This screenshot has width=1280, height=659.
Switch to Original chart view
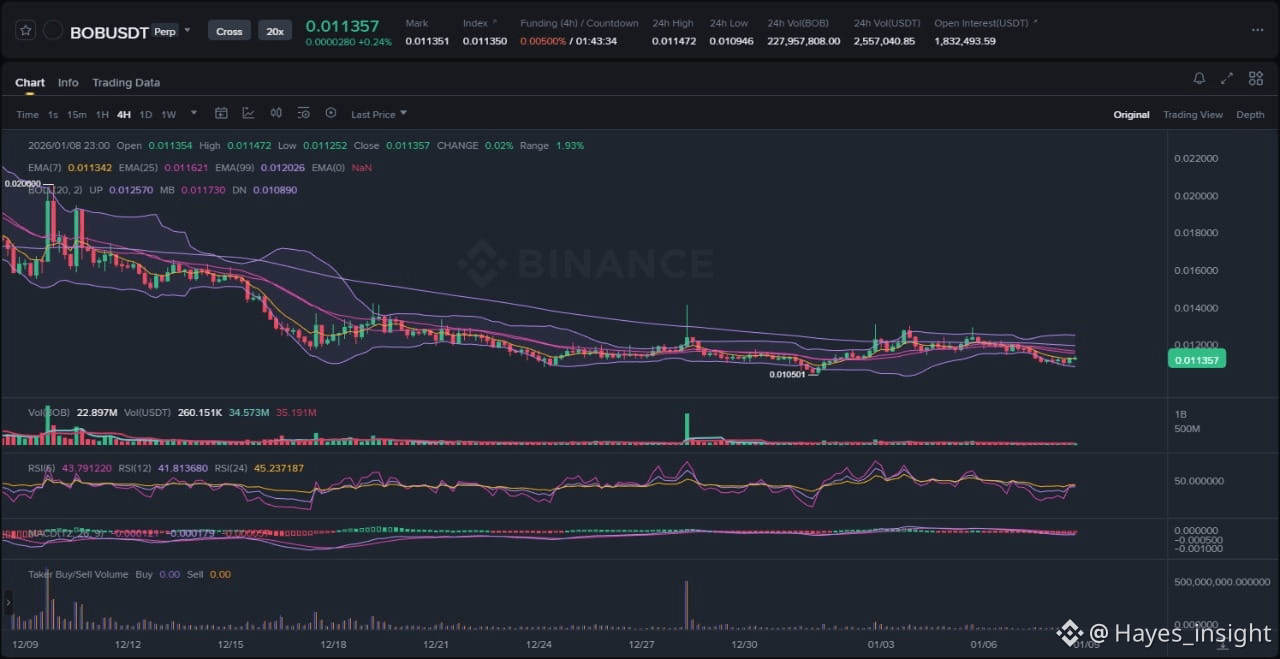click(1131, 115)
